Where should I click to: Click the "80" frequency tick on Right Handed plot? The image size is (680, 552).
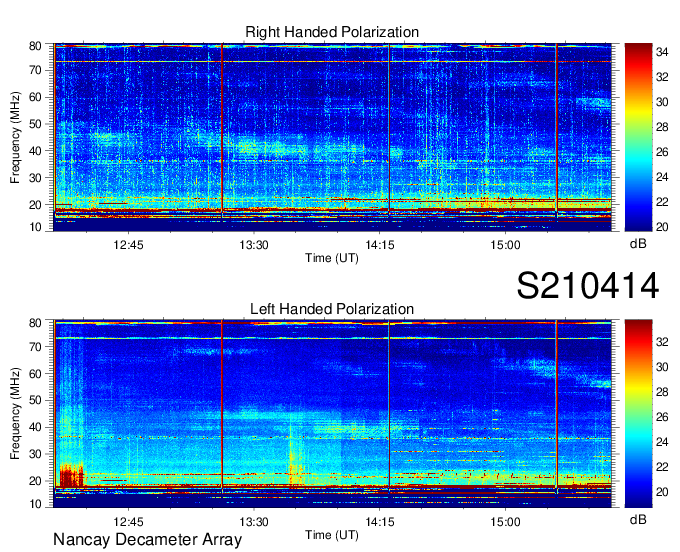[36, 46]
